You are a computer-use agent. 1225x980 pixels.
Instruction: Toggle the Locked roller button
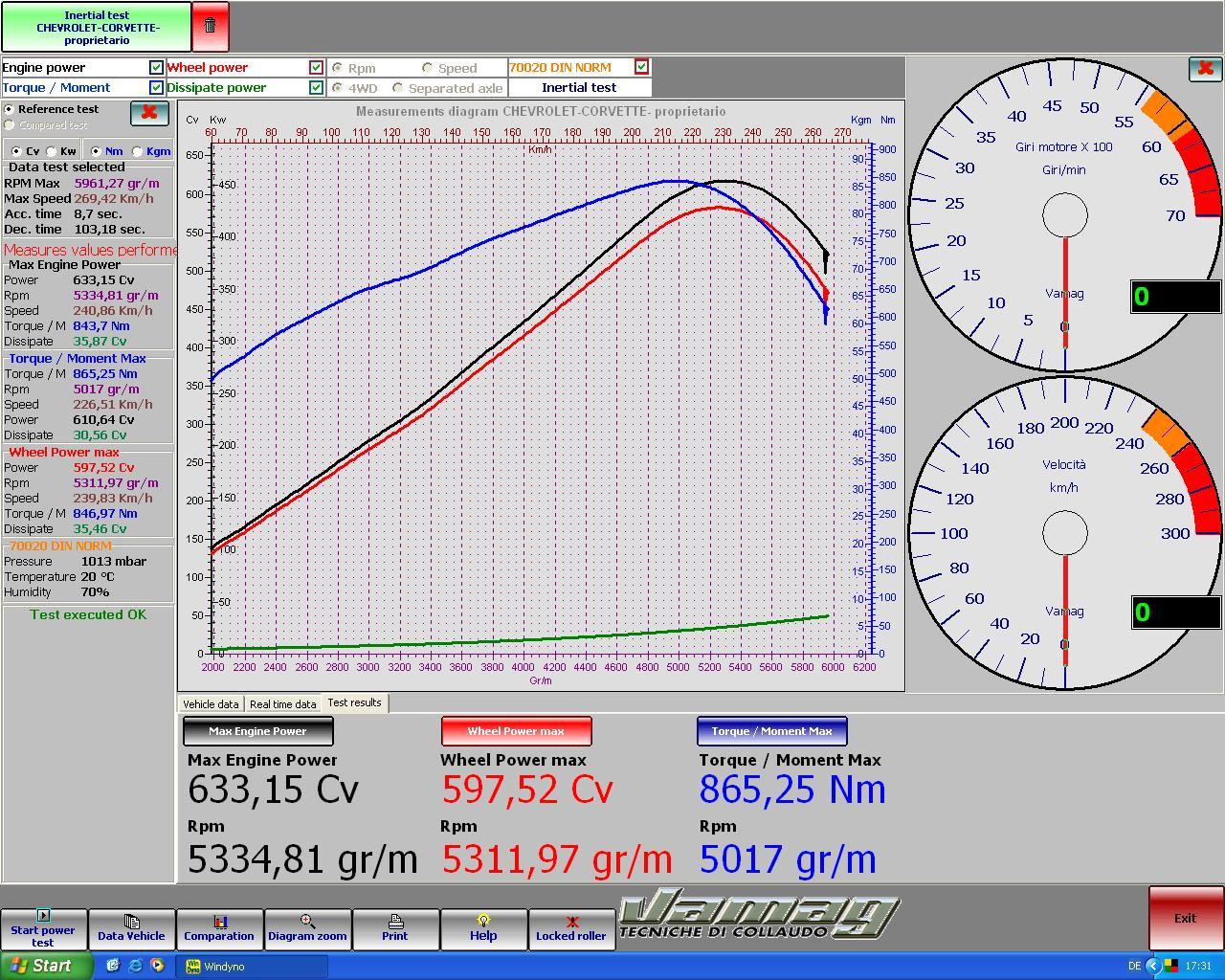571,928
